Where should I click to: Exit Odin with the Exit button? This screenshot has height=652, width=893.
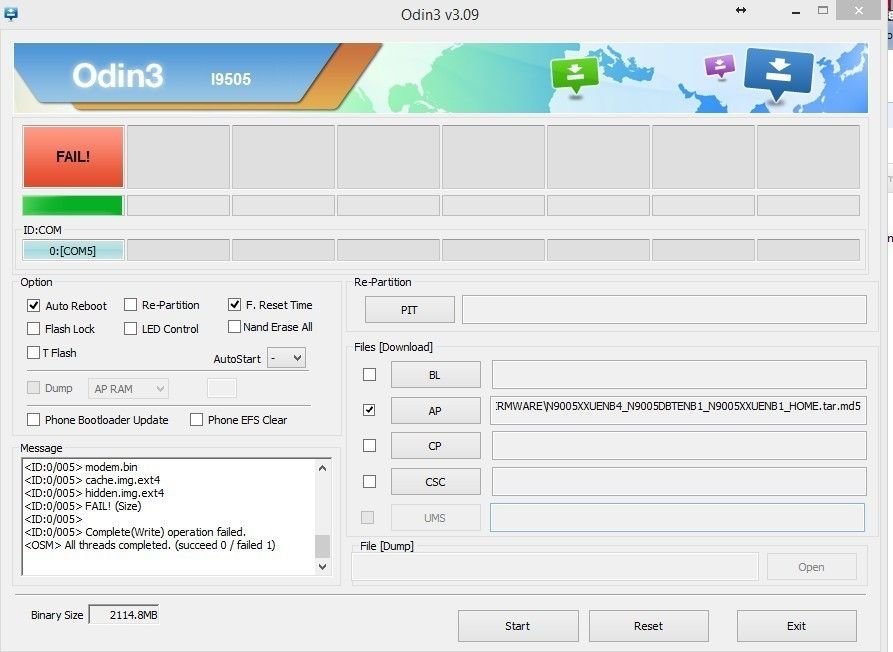coord(796,626)
